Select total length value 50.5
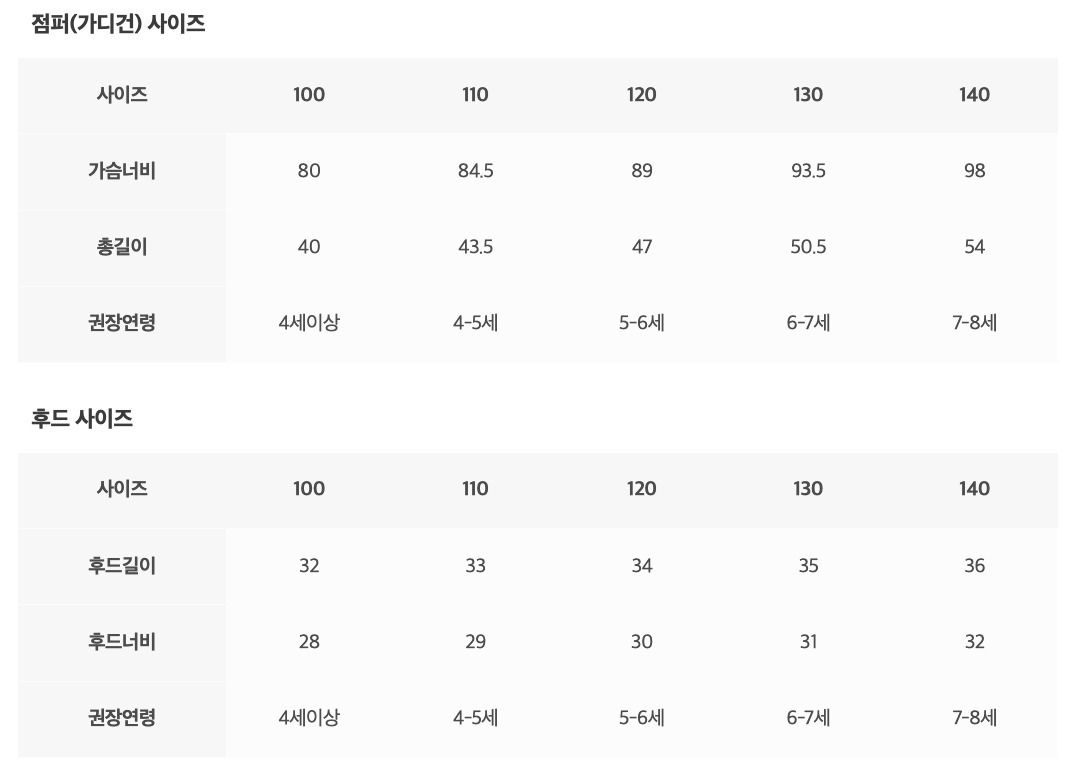The height and width of the screenshot is (780, 1077). 808,247
